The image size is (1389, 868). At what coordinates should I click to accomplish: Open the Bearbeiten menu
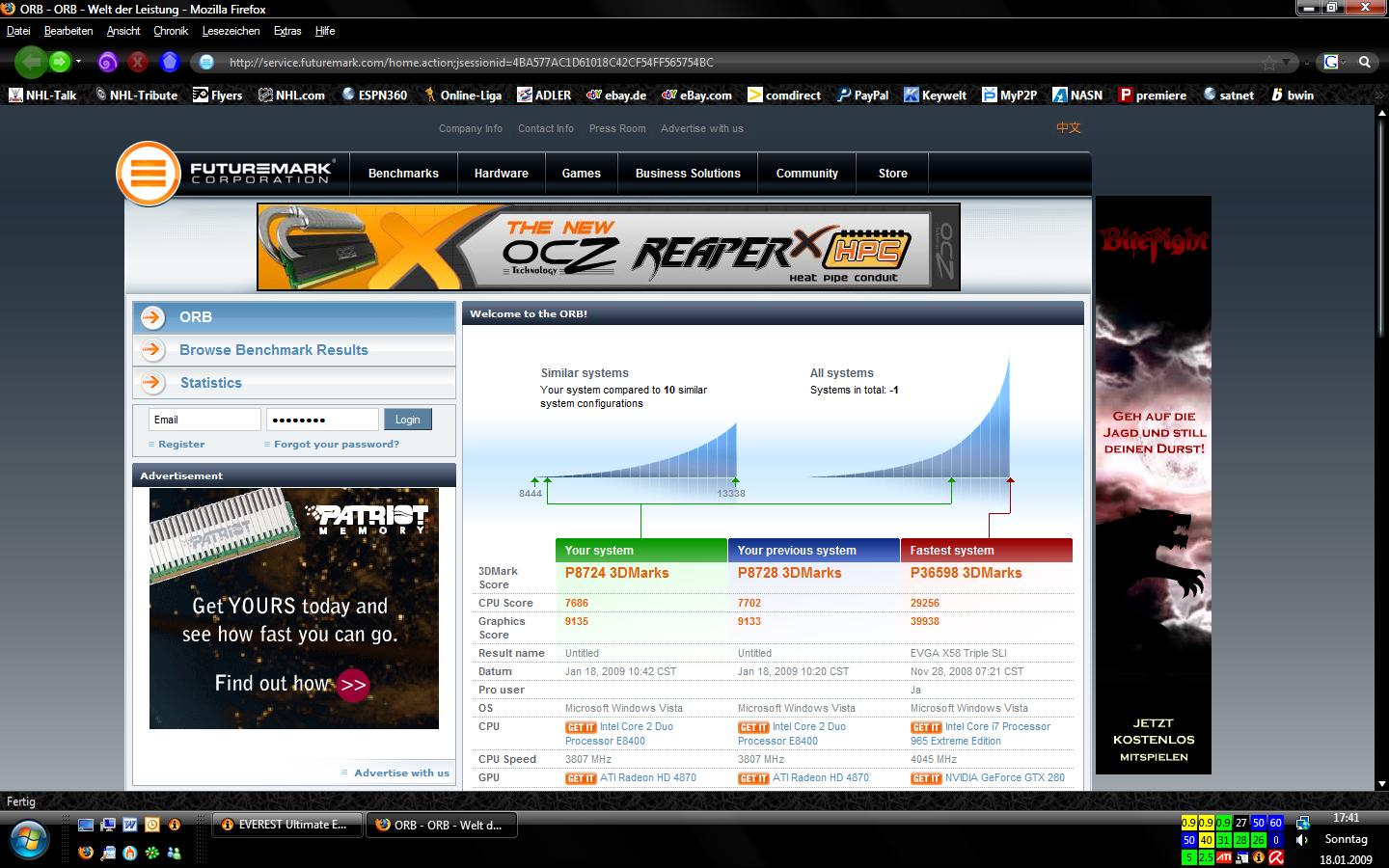(x=68, y=31)
